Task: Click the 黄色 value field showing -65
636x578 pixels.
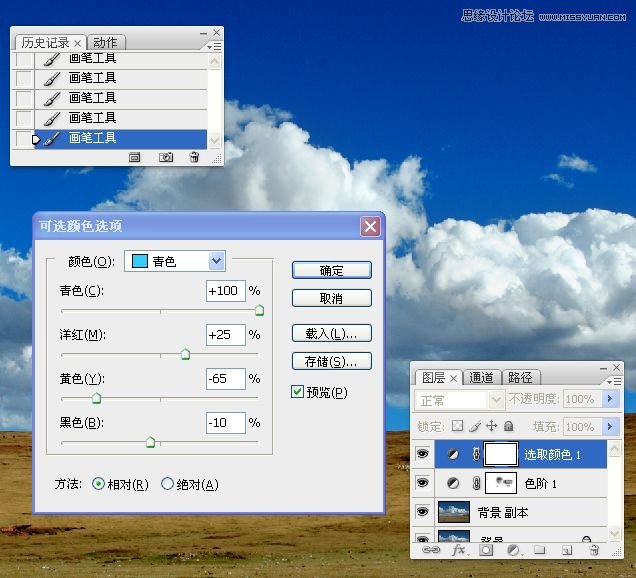Action: [x=226, y=379]
